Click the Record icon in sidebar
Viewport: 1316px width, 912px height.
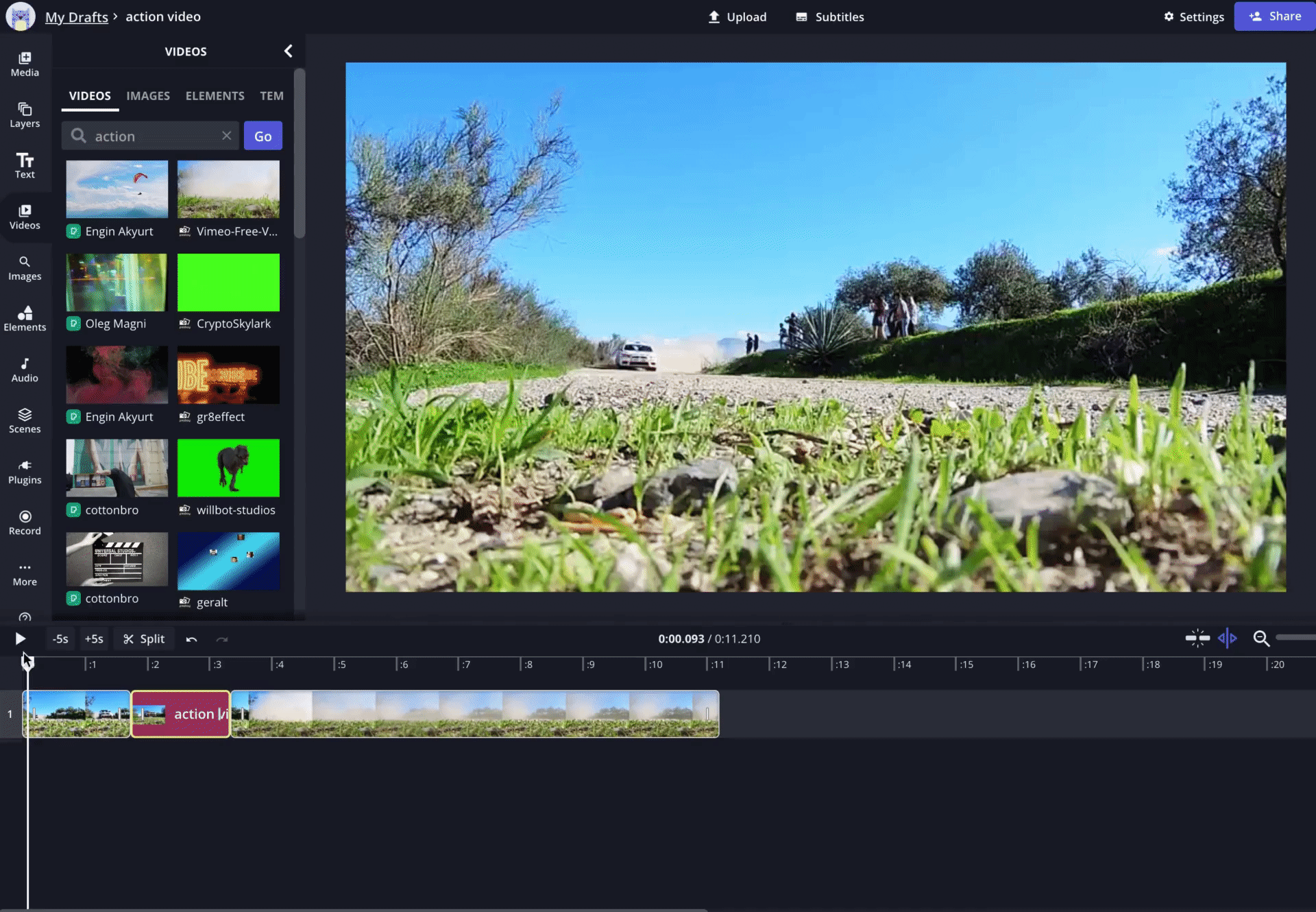click(x=25, y=523)
